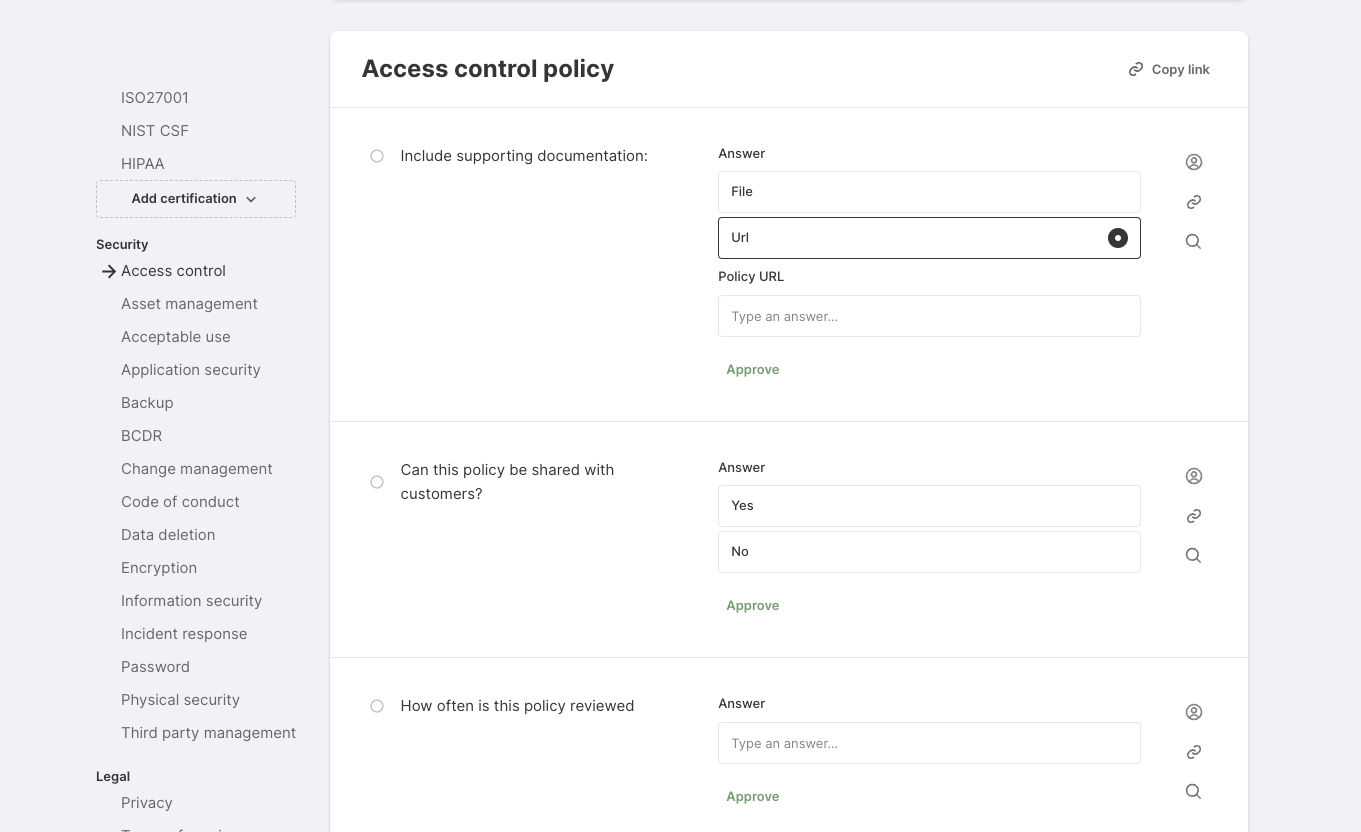Search icon for policy reviewed question
The height and width of the screenshot is (832, 1361).
1193,791
